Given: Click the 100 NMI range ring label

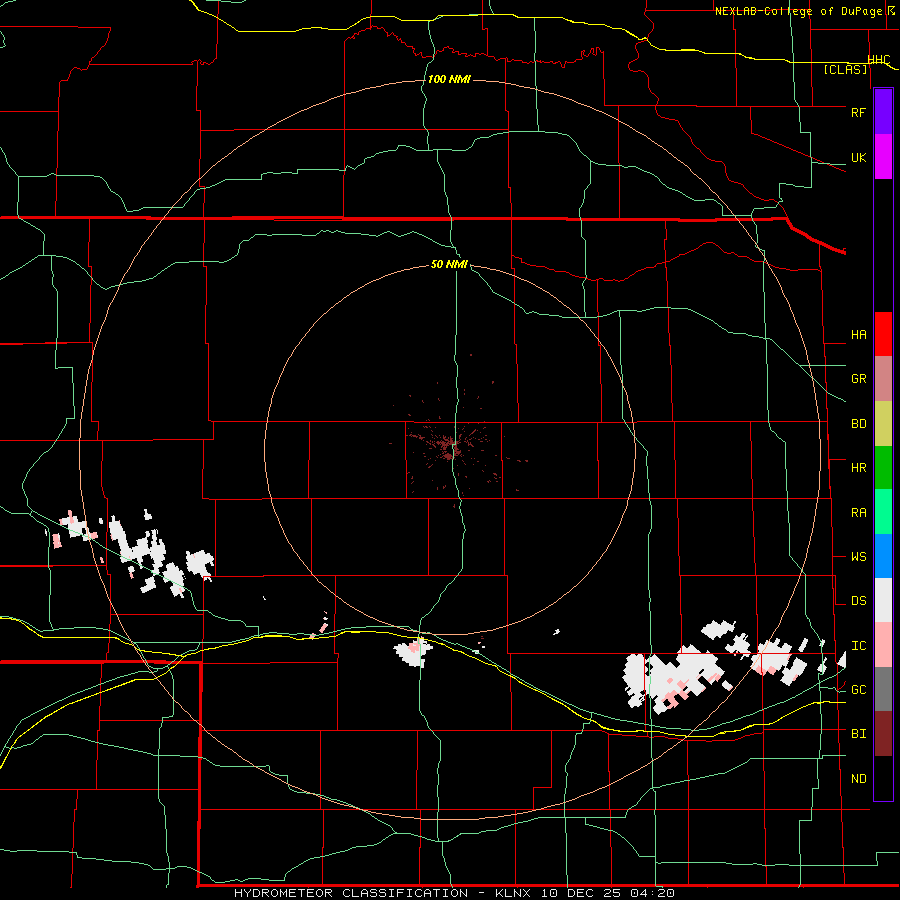Looking at the screenshot, I should point(449,79).
